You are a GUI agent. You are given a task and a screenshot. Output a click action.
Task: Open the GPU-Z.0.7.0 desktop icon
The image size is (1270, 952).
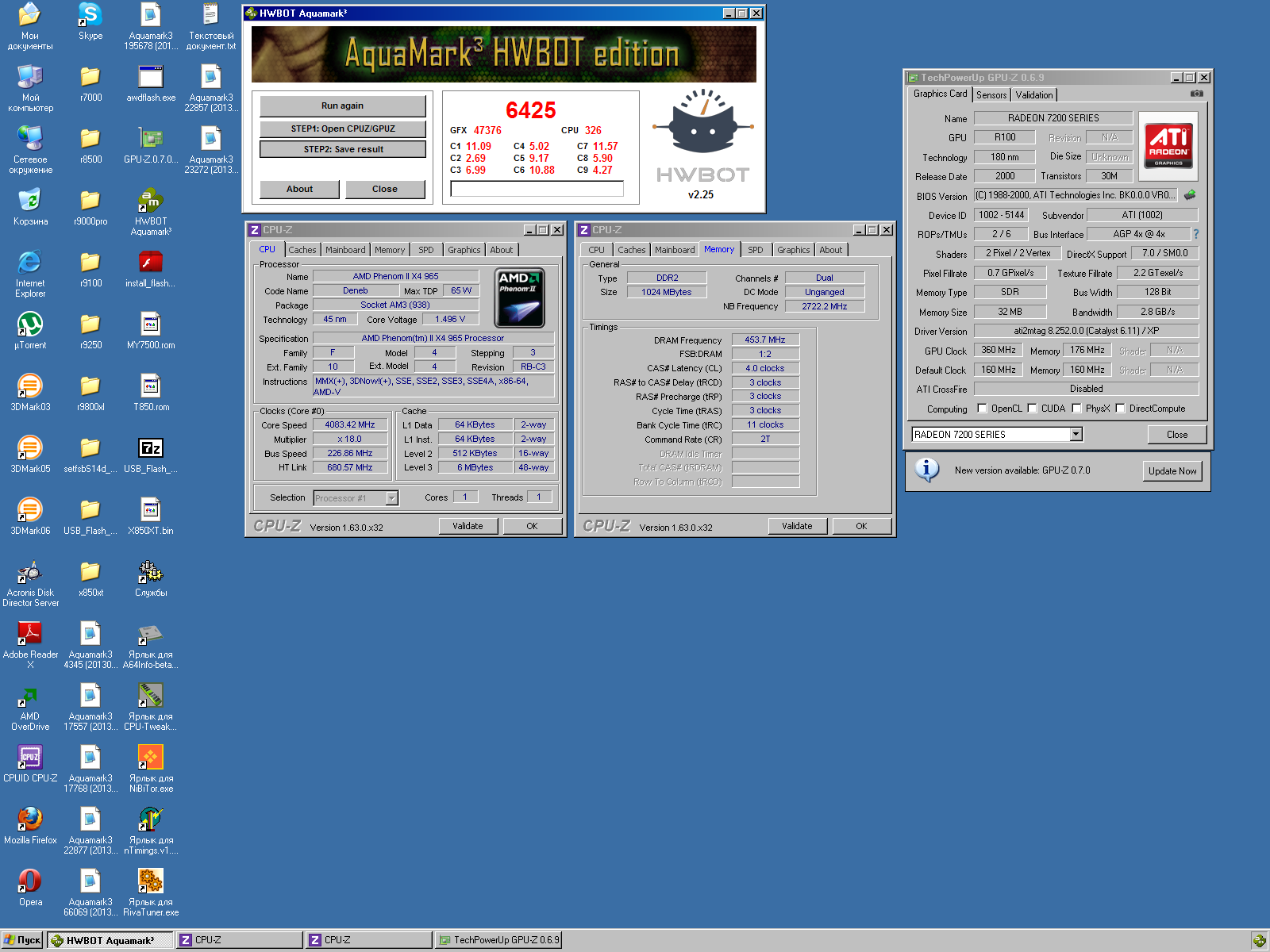[151, 138]
